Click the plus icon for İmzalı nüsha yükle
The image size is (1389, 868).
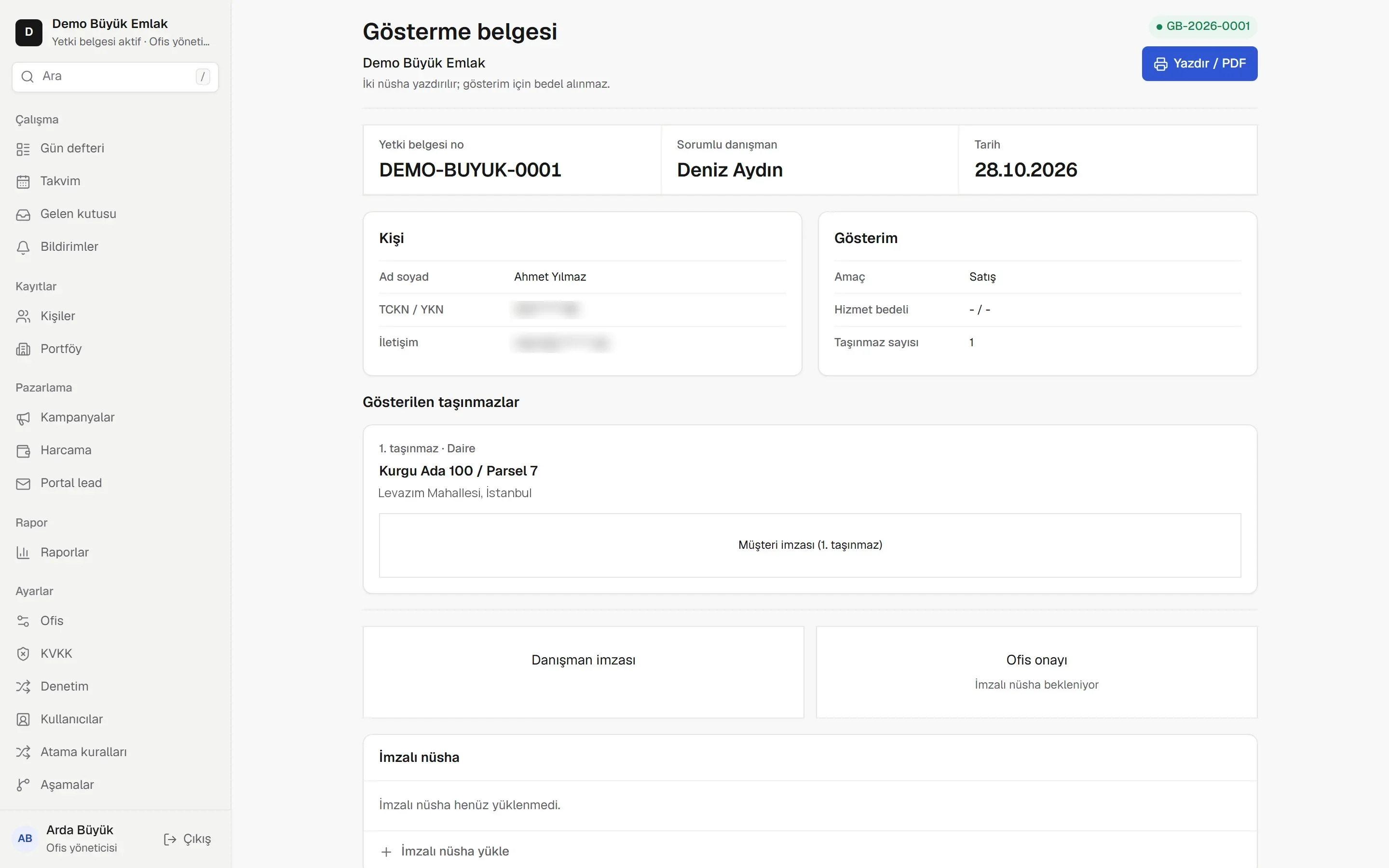point(386,852)
